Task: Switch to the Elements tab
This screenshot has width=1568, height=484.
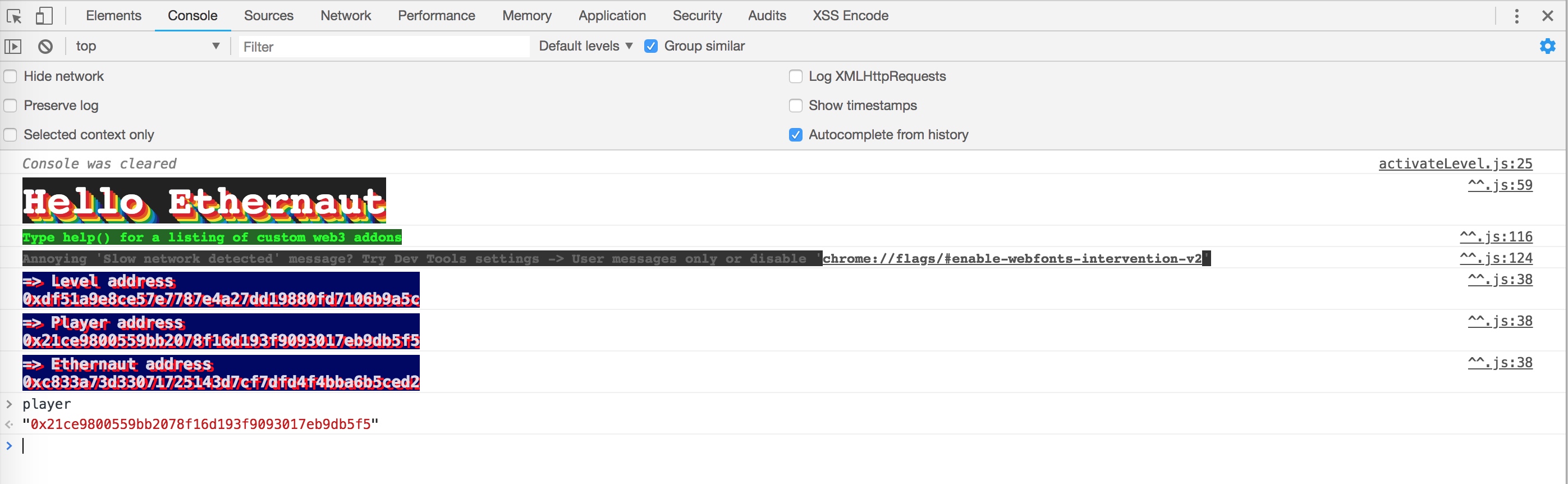Action: coord(113,16)
